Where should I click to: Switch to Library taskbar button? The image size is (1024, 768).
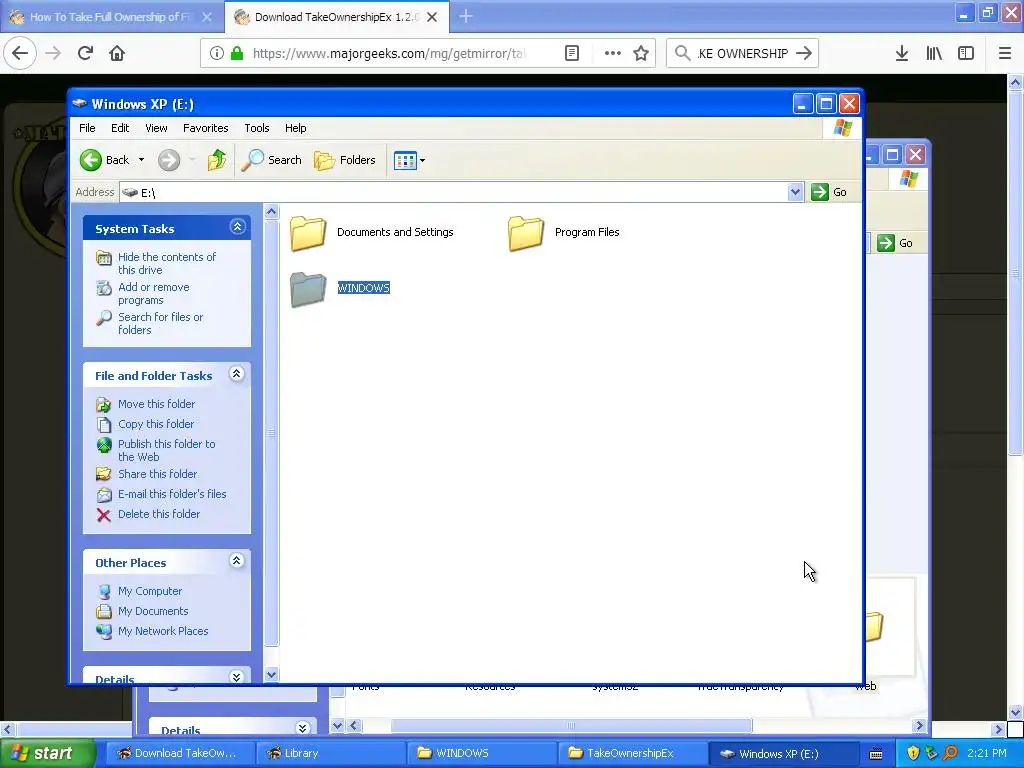(330, 753)
